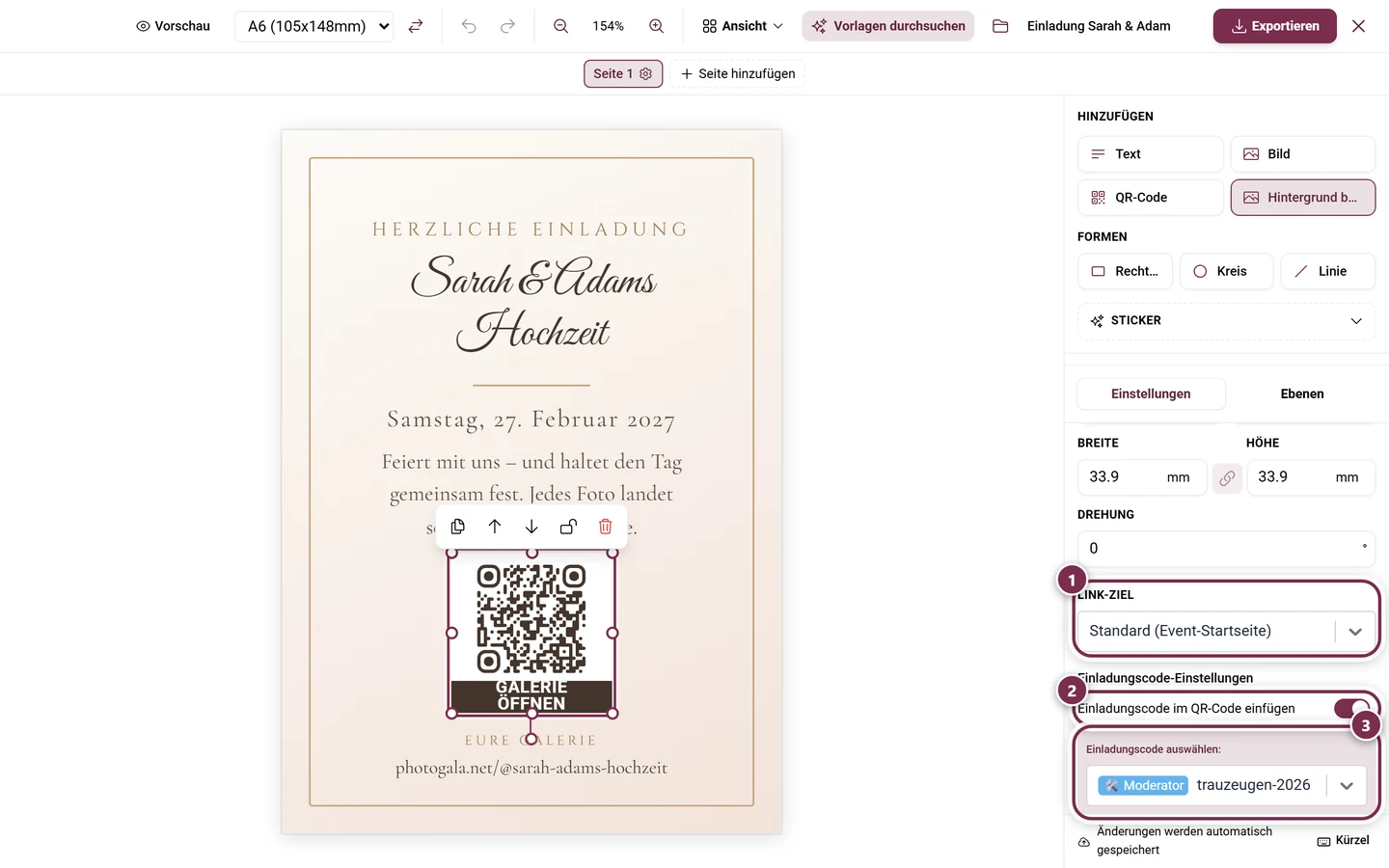Click the GALERIE ÖFFNEN label on QR
Viewport: 1389px width, 868px height.
[x=531, y=695]
